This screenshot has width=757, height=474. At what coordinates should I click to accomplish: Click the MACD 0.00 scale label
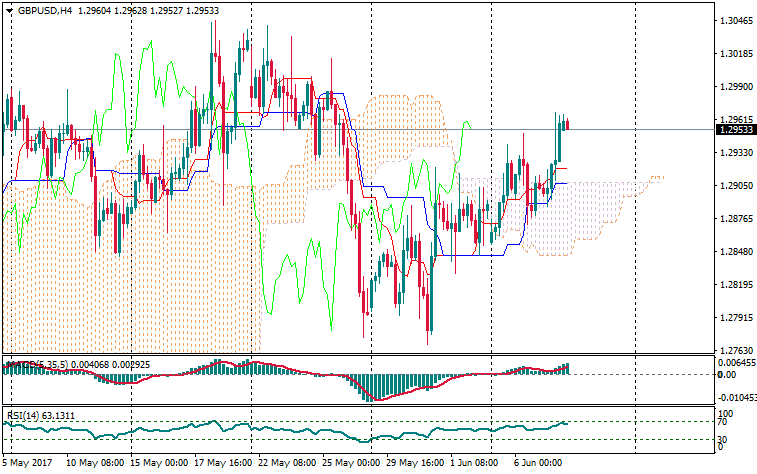point(727,374)
